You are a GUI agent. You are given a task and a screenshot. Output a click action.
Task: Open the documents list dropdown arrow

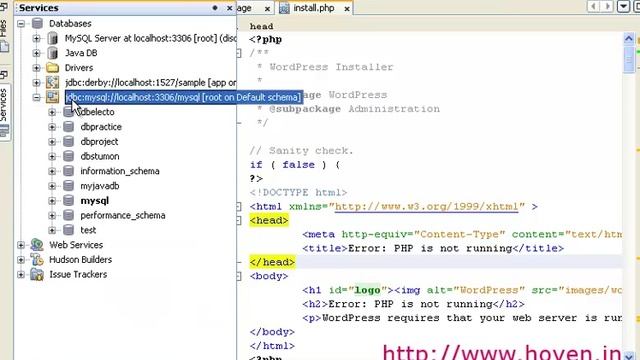[623, 7]
